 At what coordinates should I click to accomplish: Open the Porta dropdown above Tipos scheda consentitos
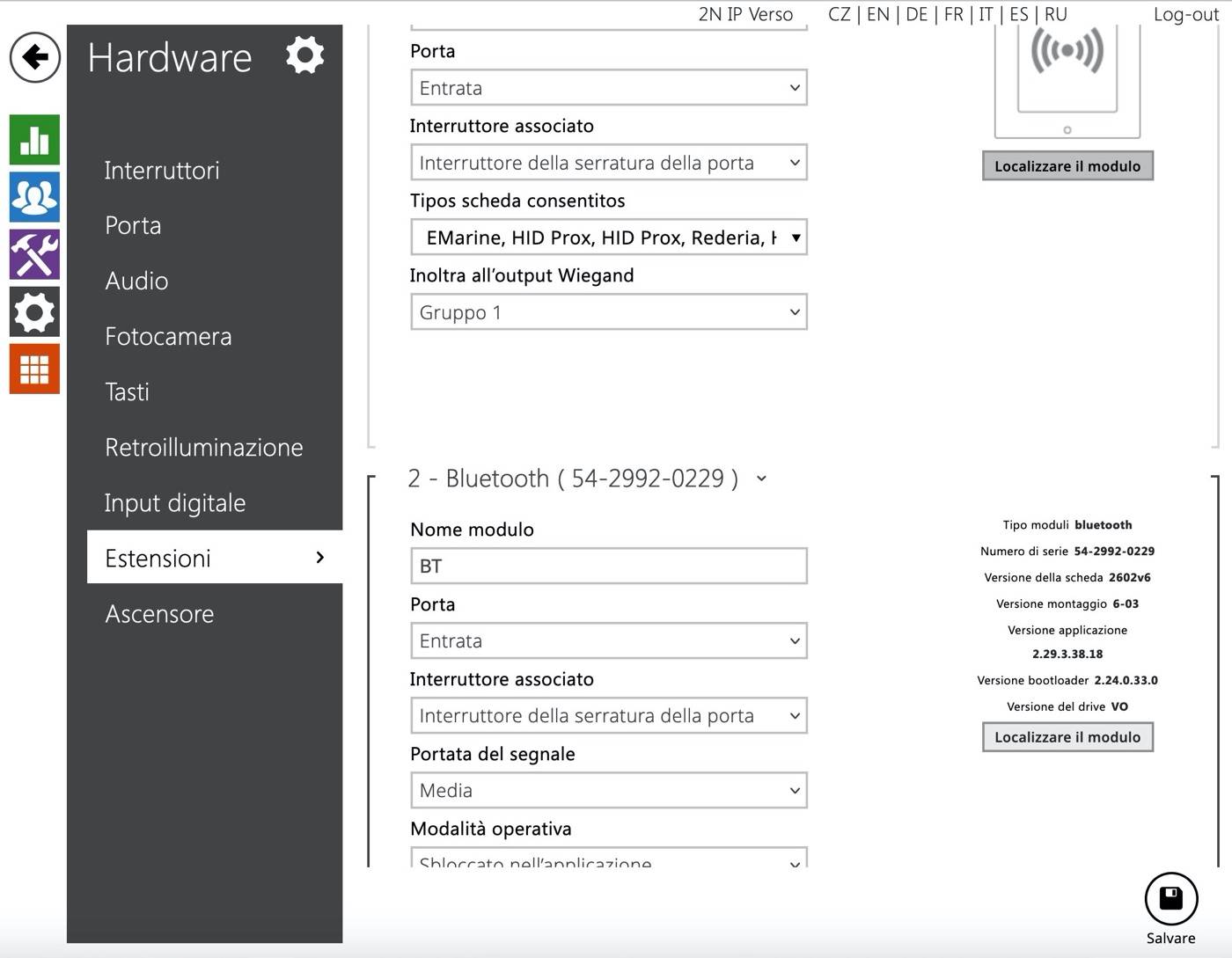click(609, 88)
